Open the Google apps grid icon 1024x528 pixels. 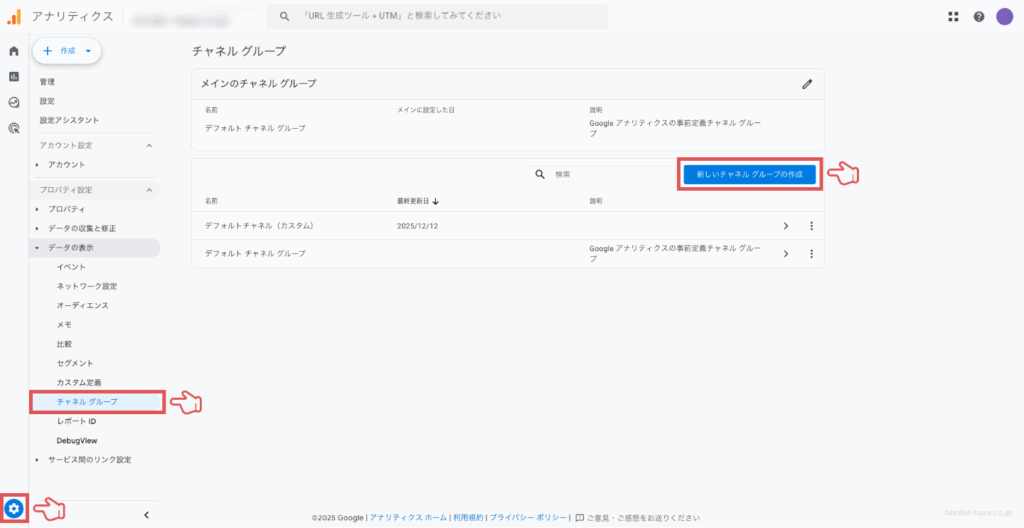click(x=953, y=17)
